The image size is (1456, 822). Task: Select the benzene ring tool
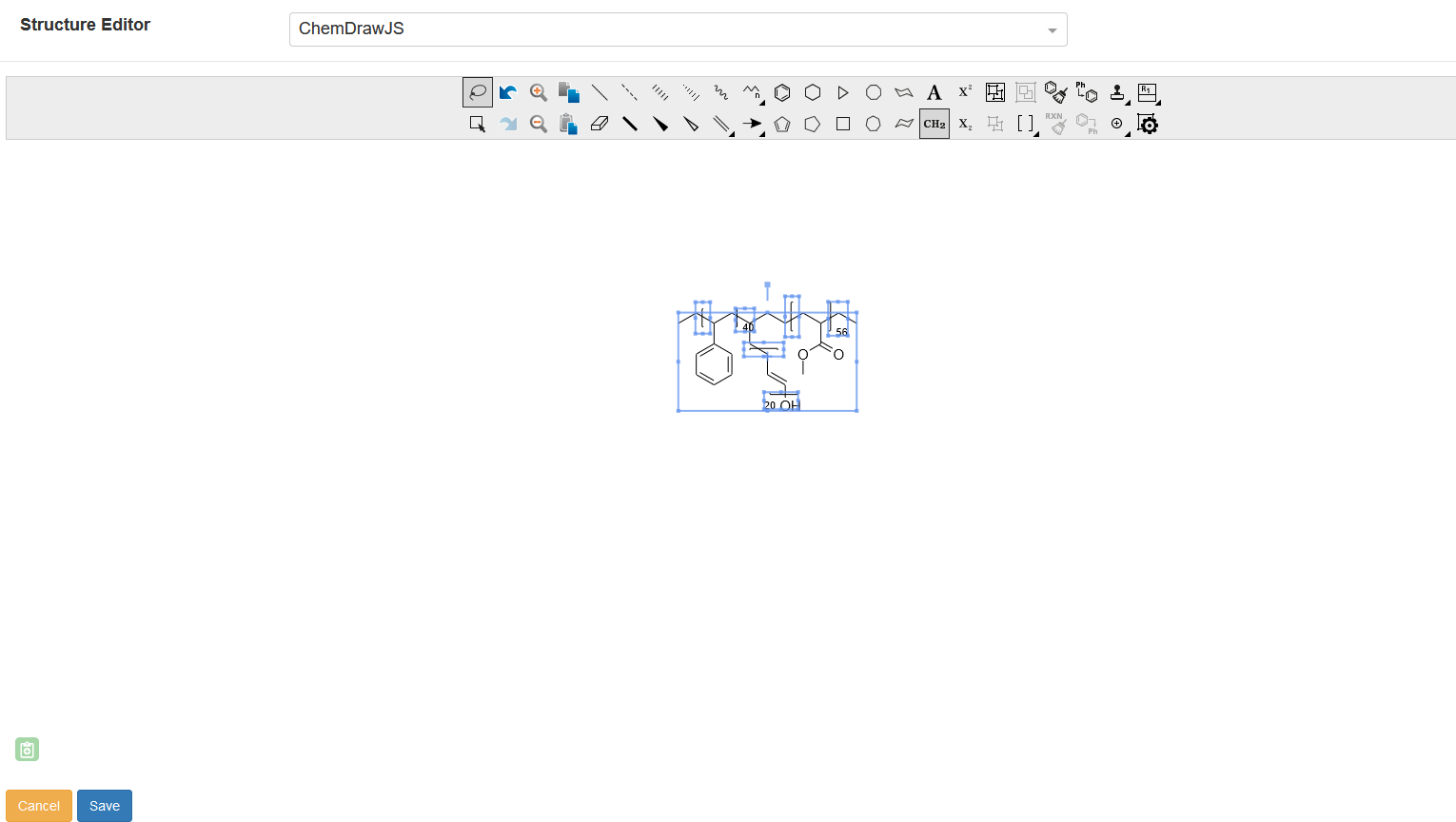tap(782, 92)
